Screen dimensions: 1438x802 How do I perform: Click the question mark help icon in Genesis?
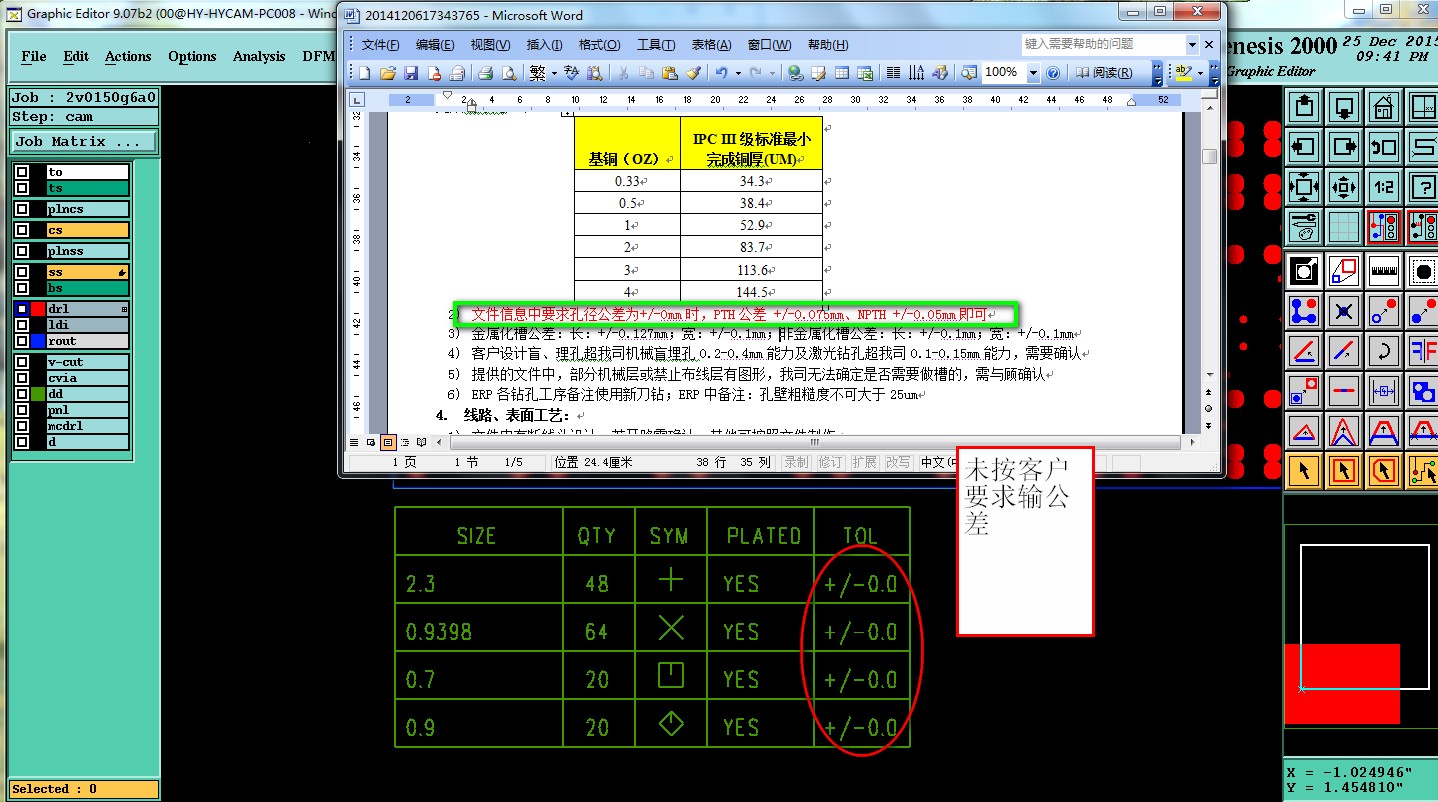coord(1423,186)
